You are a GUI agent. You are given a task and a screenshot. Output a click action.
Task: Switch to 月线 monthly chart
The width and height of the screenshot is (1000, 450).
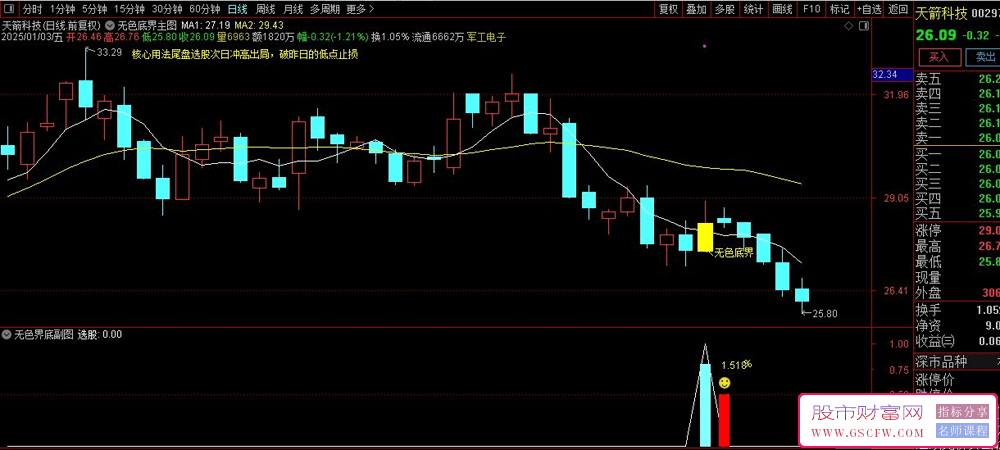[293, 9]
